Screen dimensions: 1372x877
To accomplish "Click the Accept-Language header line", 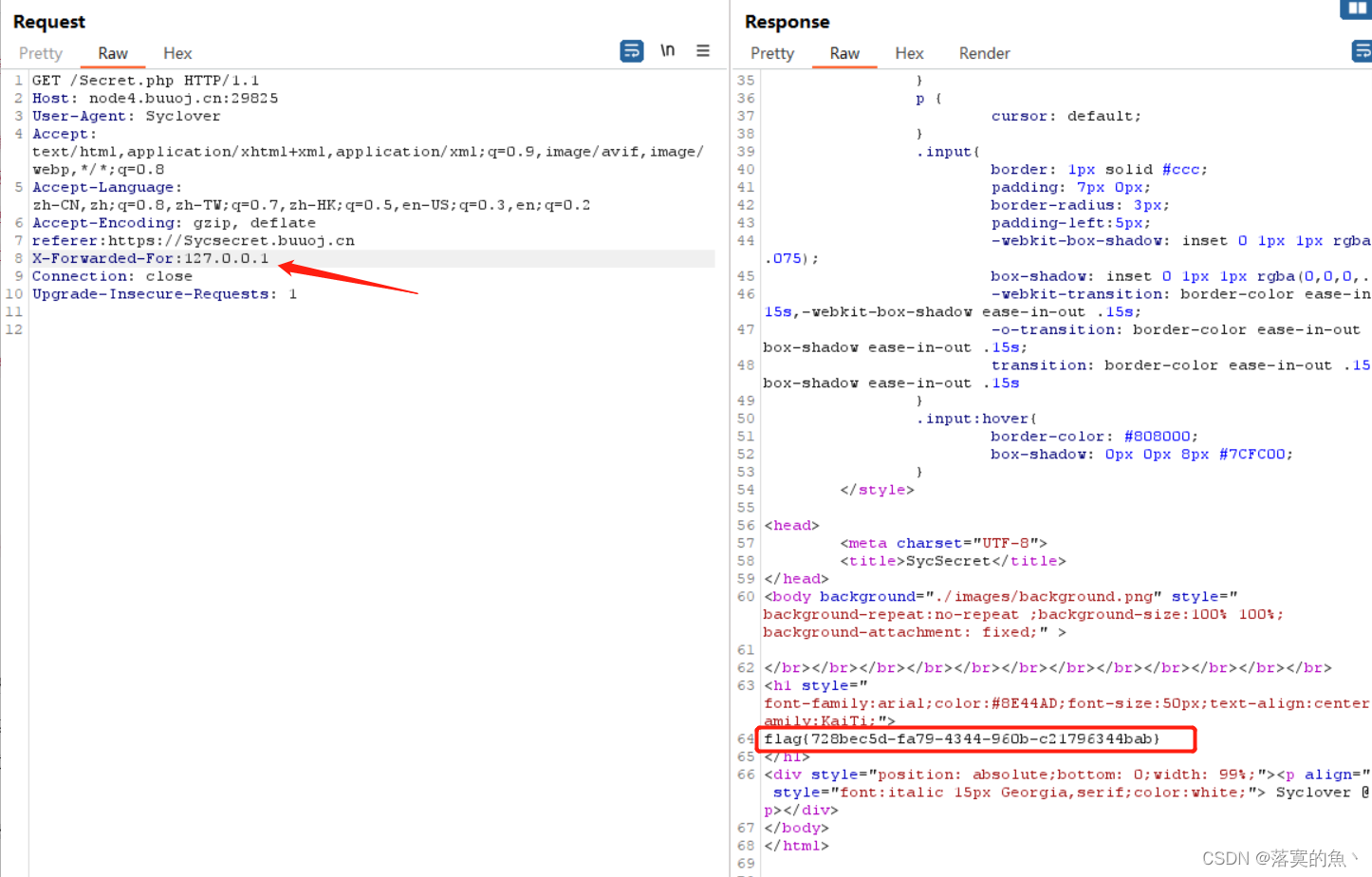I will [x=311, y=196].
